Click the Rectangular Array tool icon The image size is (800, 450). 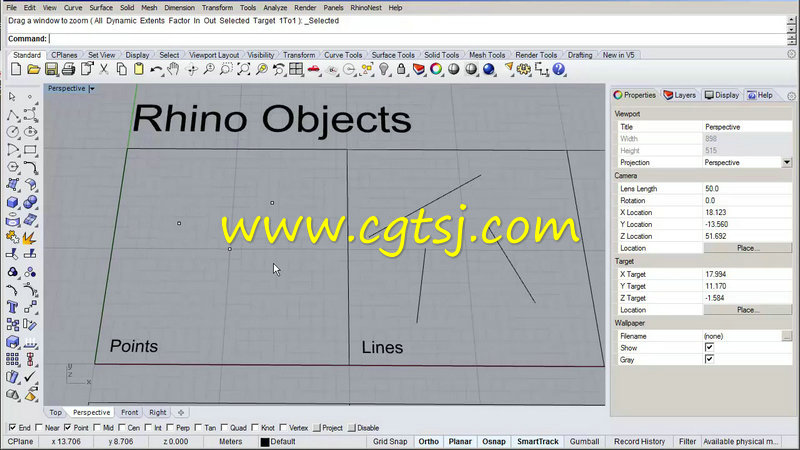tap(13, 359)
